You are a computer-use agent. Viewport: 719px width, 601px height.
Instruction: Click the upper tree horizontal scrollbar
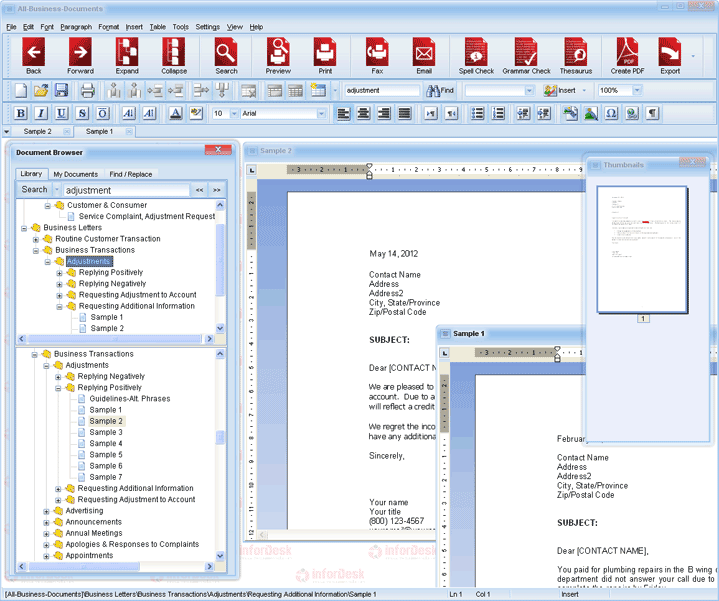coord(115,339)
